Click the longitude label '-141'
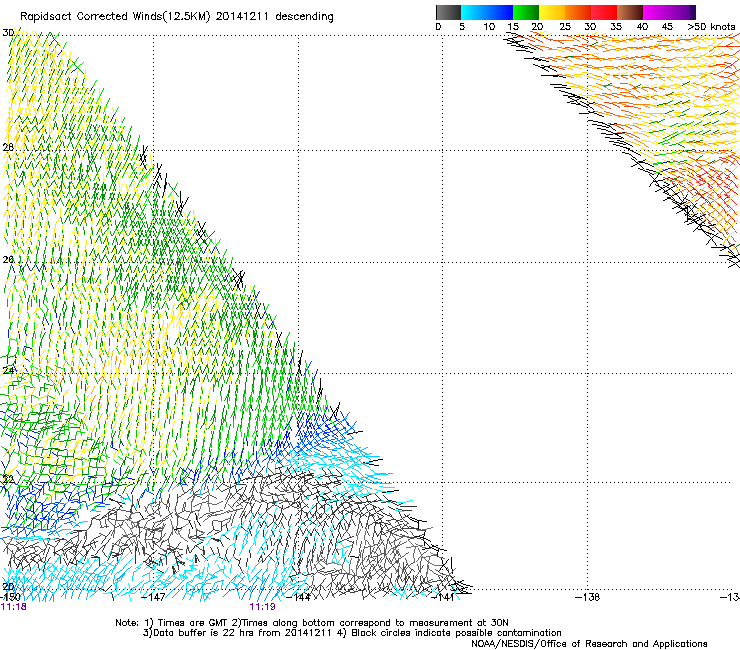The width and height of the screenshot is (740, 650). 443,597
